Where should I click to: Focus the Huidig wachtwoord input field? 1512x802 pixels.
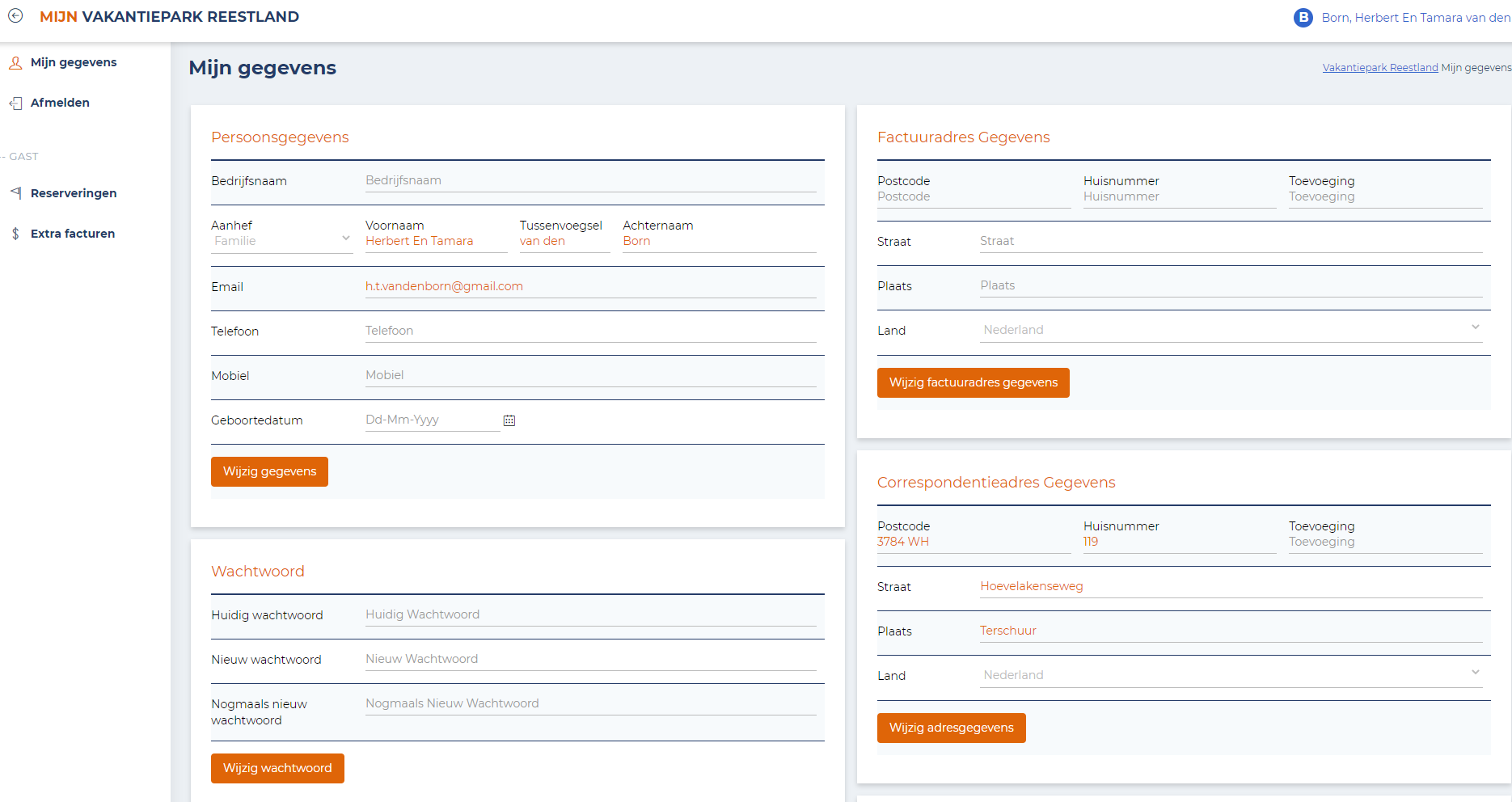[590, 615]
